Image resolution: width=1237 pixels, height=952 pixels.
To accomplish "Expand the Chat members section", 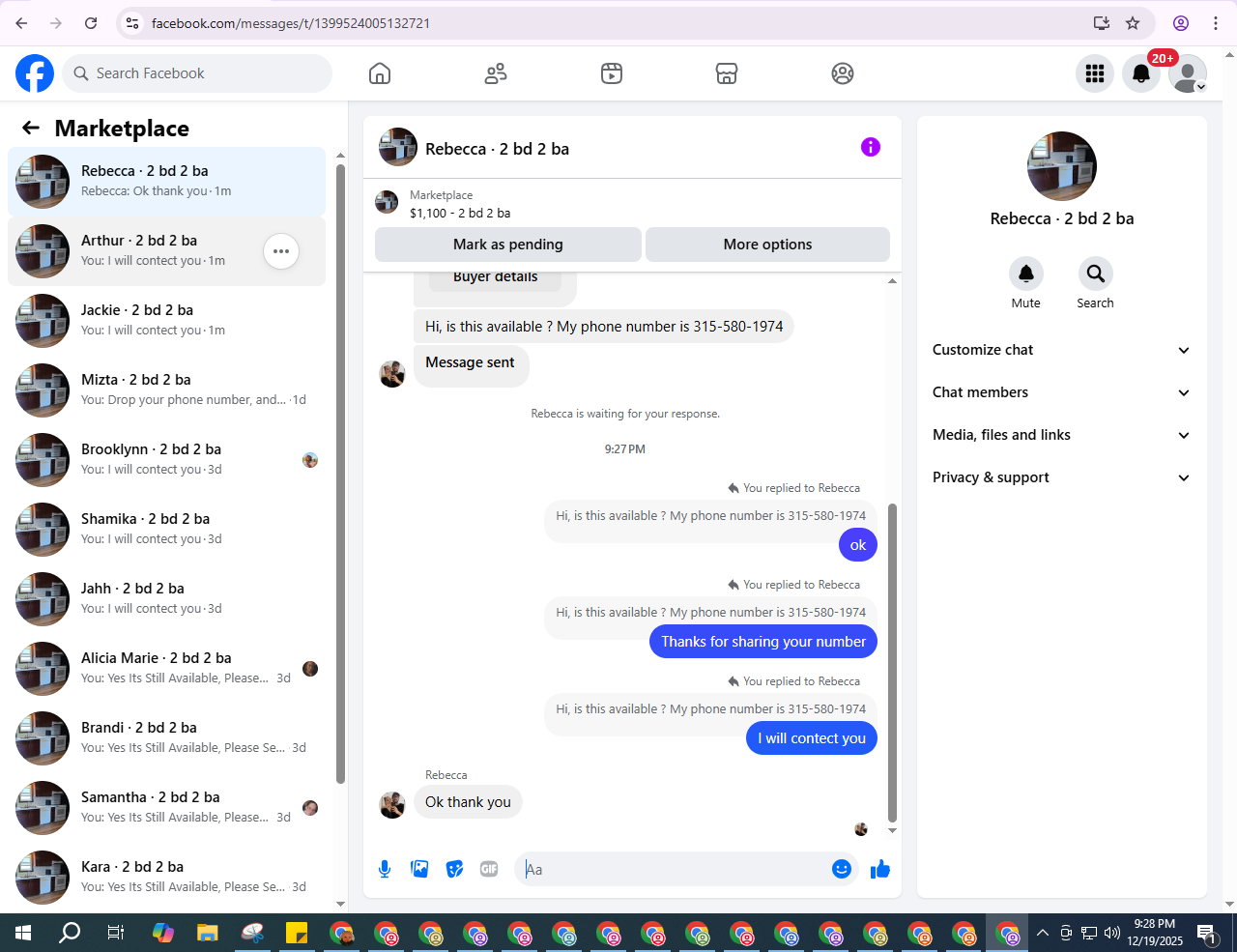I will [x=1061, y=392].
